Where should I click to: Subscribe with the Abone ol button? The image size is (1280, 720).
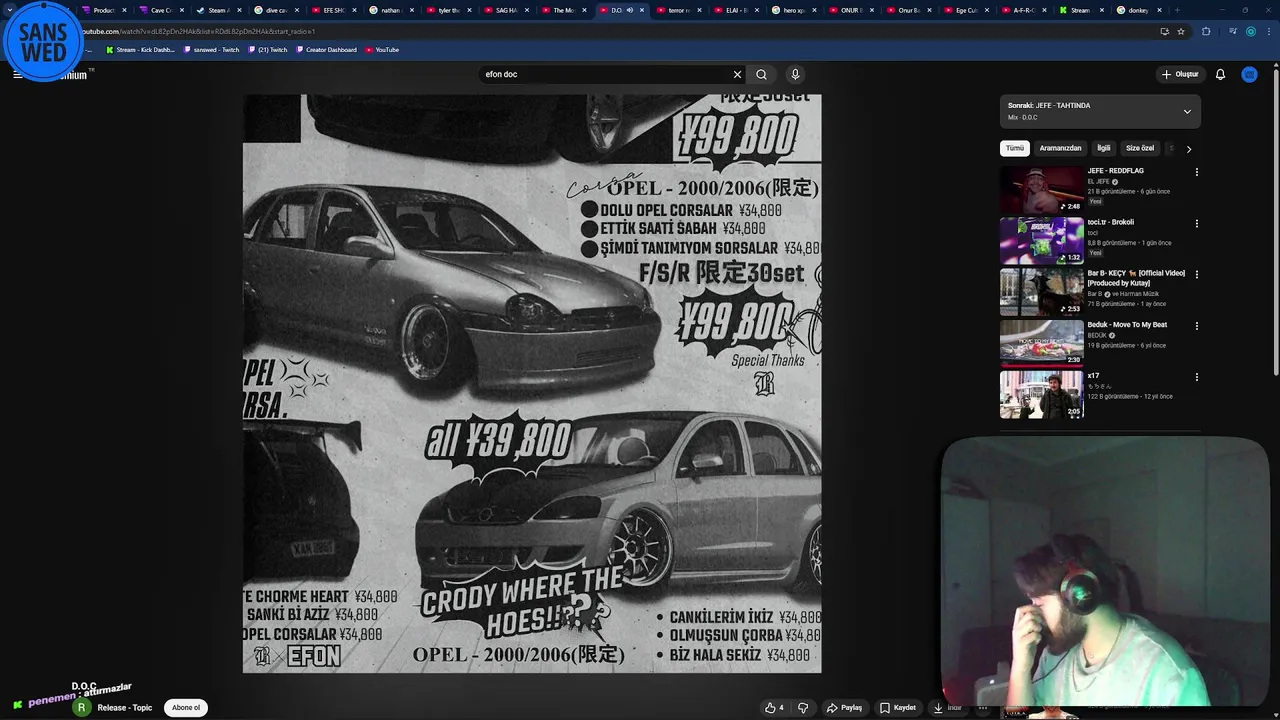click(186, 707)
